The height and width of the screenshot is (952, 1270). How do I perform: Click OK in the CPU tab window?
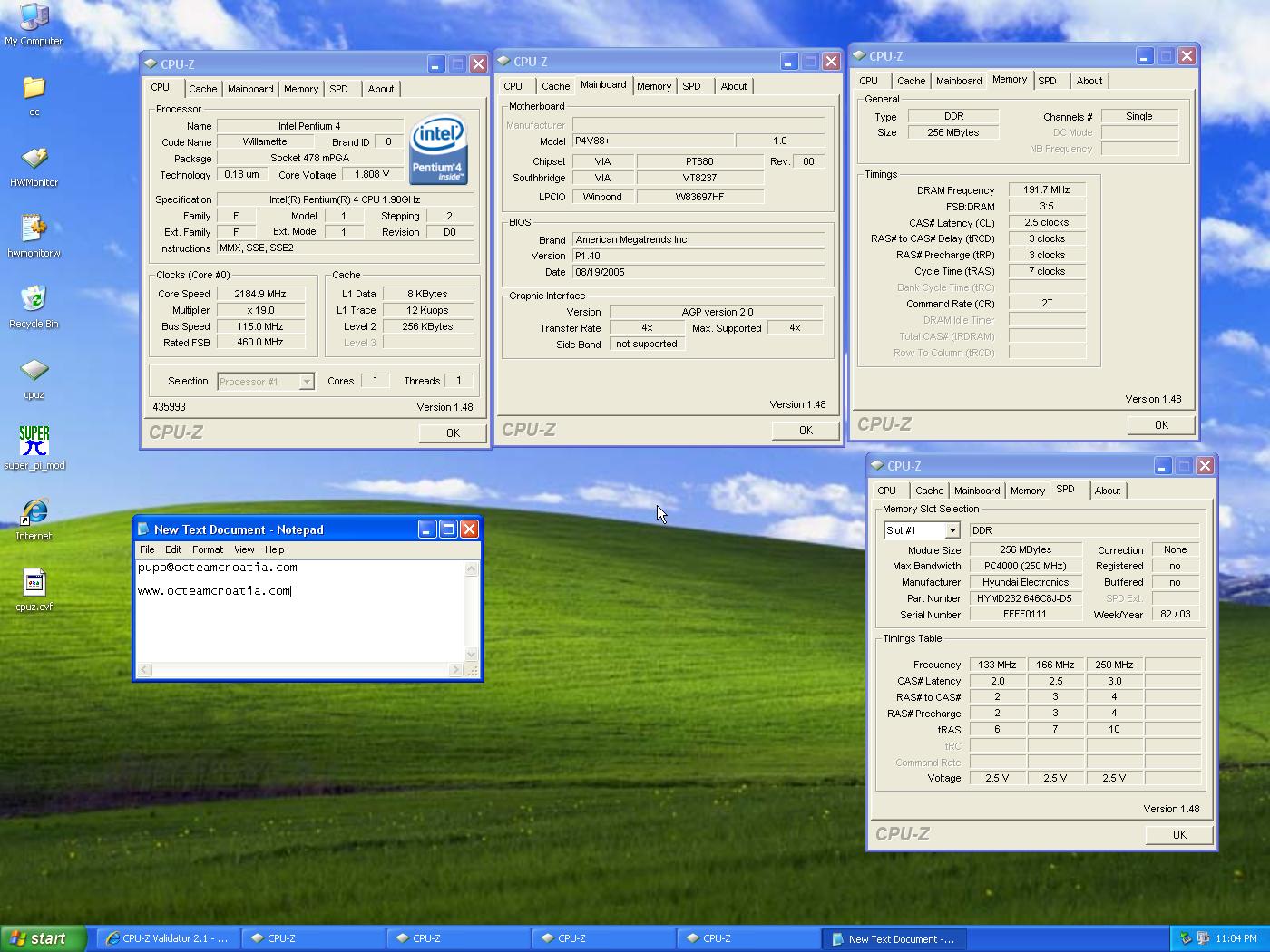(453, 433)
